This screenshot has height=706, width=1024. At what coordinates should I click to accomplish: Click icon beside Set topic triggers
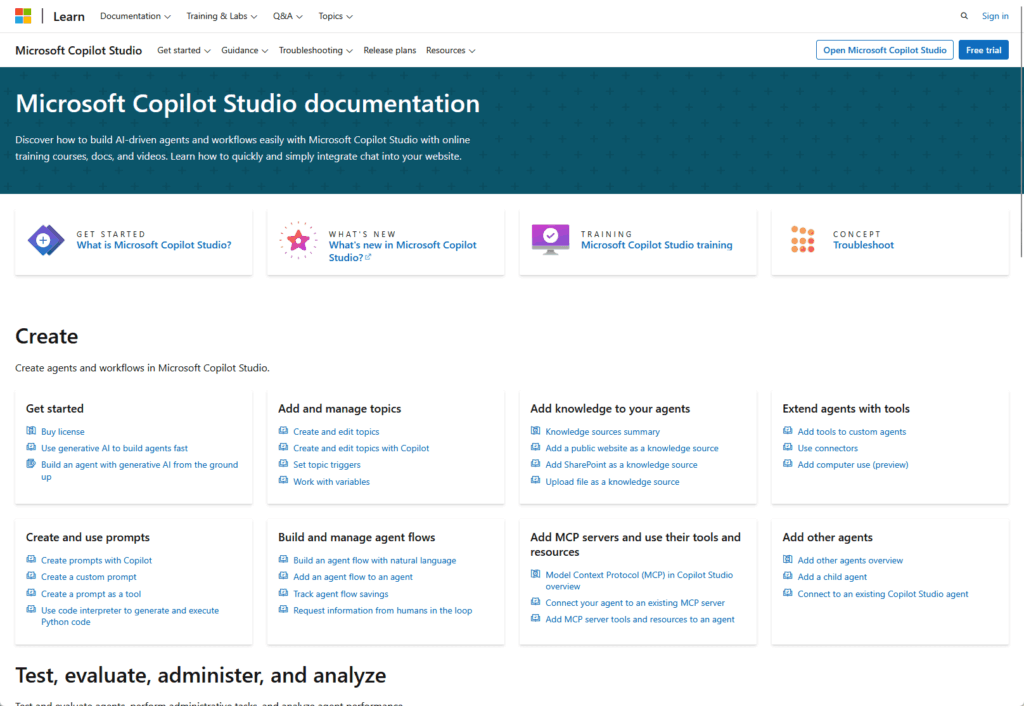(283, 464)
